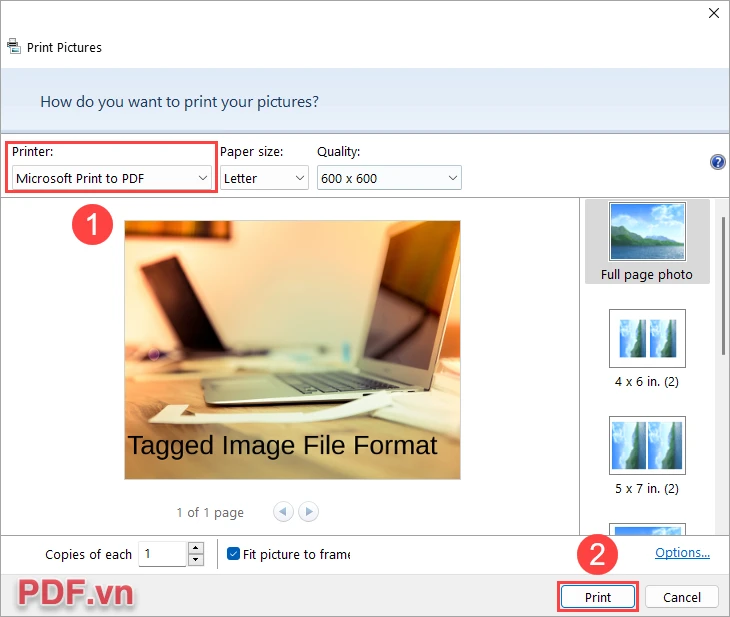The height and width of the screenshot is (617, 730).
Task: Go to the previous page arrow
Action: [283, 512]
